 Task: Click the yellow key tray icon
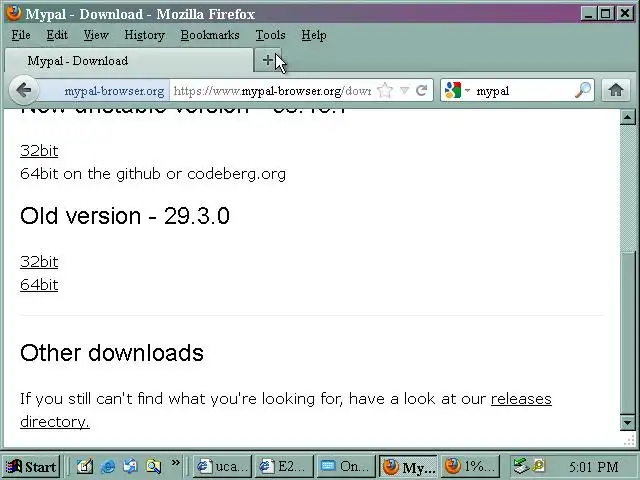(539, 465)
